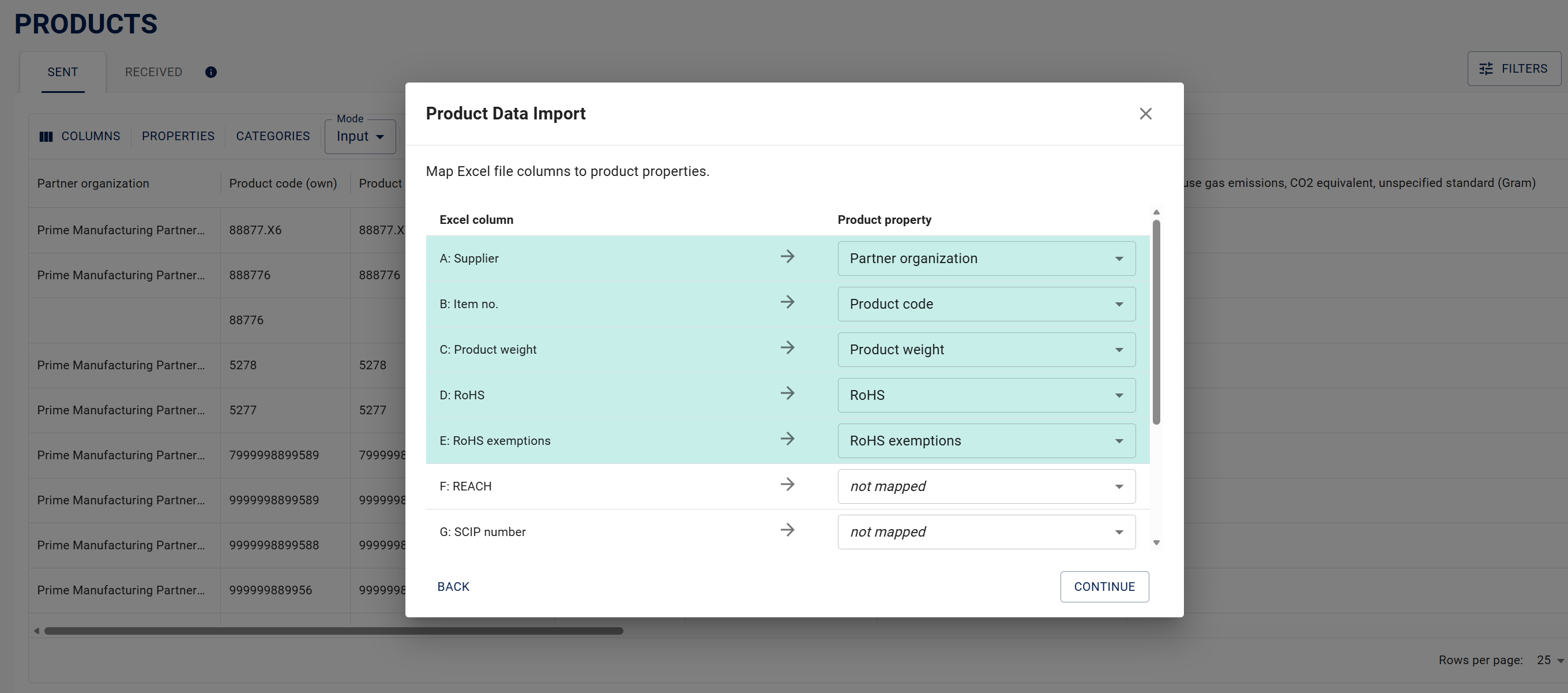The height and width of the screenshot is (693, 1568).
Task: Expand SCIP number mapping dropdown
Action: pyautogui.click(x=986, y=531)
